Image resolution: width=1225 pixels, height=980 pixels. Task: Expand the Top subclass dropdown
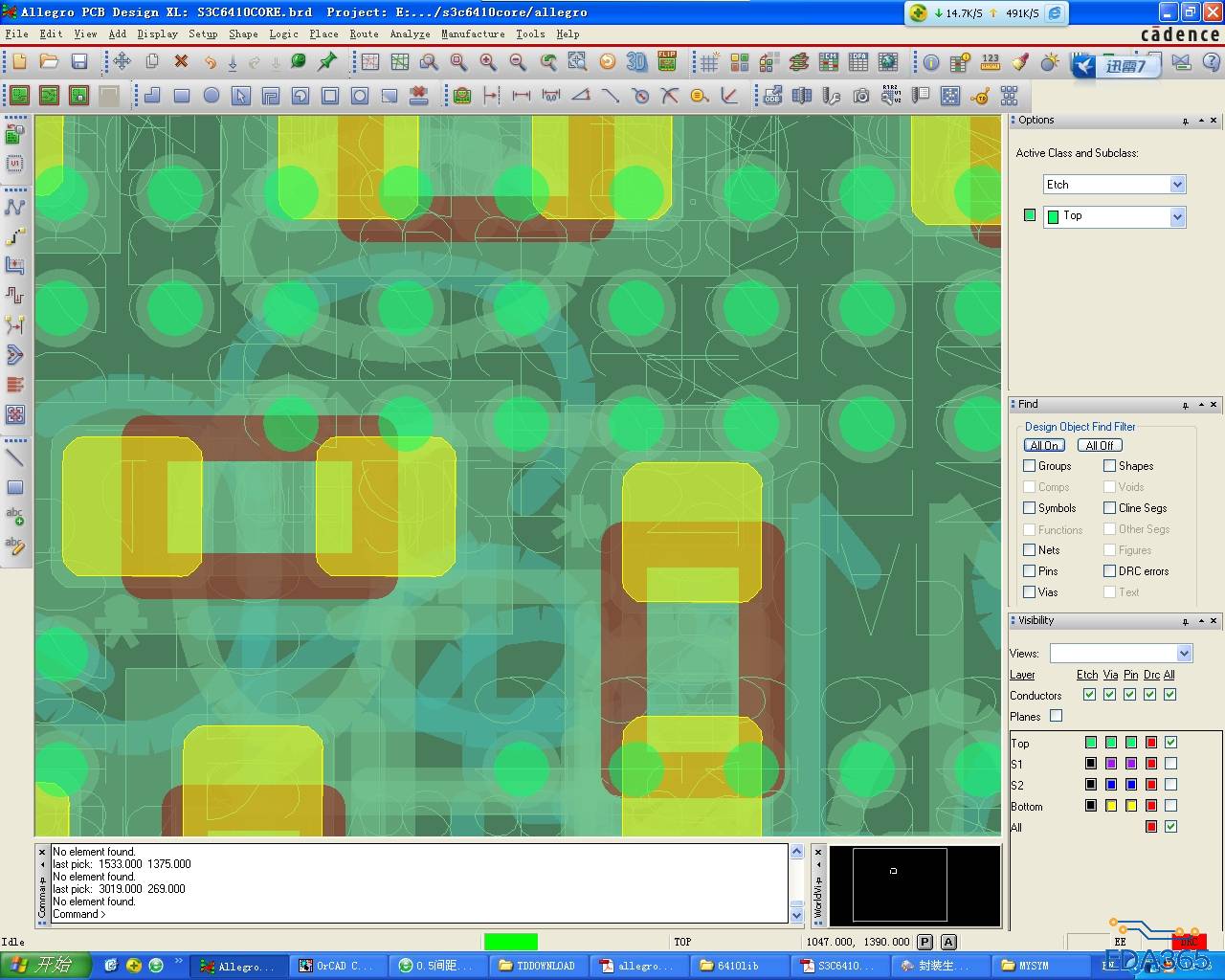click(x=1177, y=217)
